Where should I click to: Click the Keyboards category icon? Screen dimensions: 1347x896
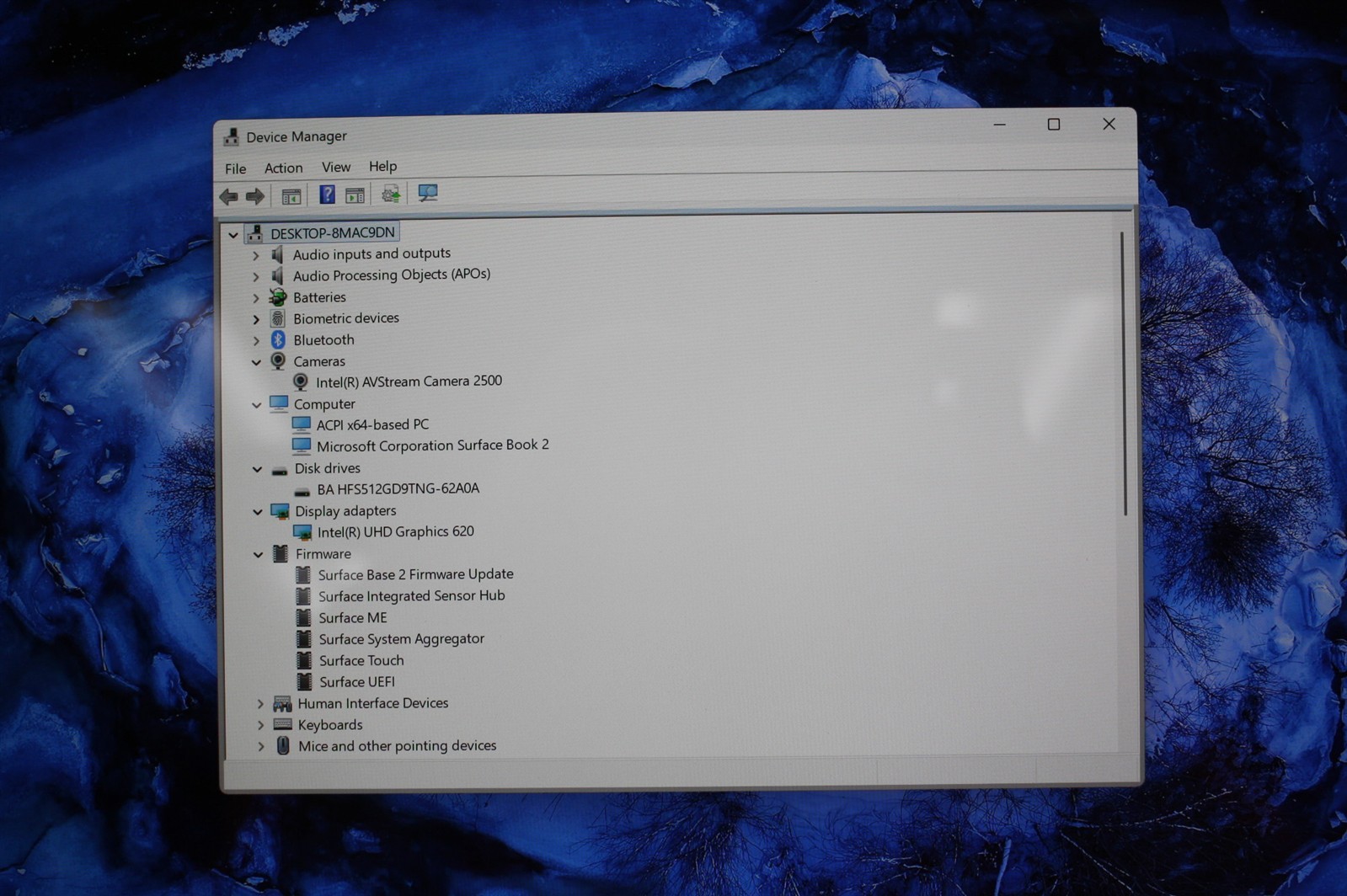(283, 725)
